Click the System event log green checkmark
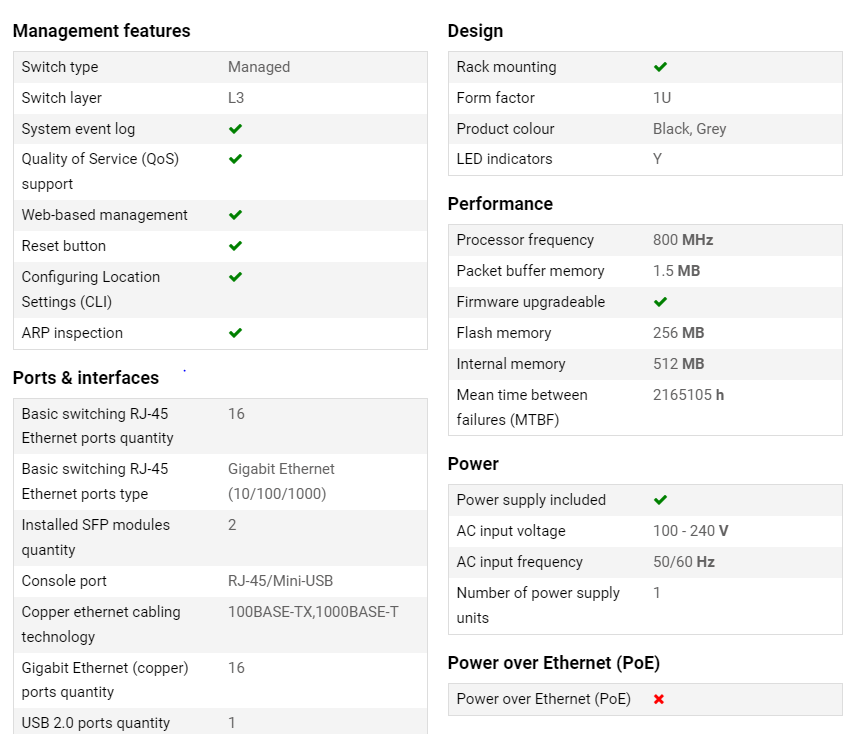 coord(235,129)
